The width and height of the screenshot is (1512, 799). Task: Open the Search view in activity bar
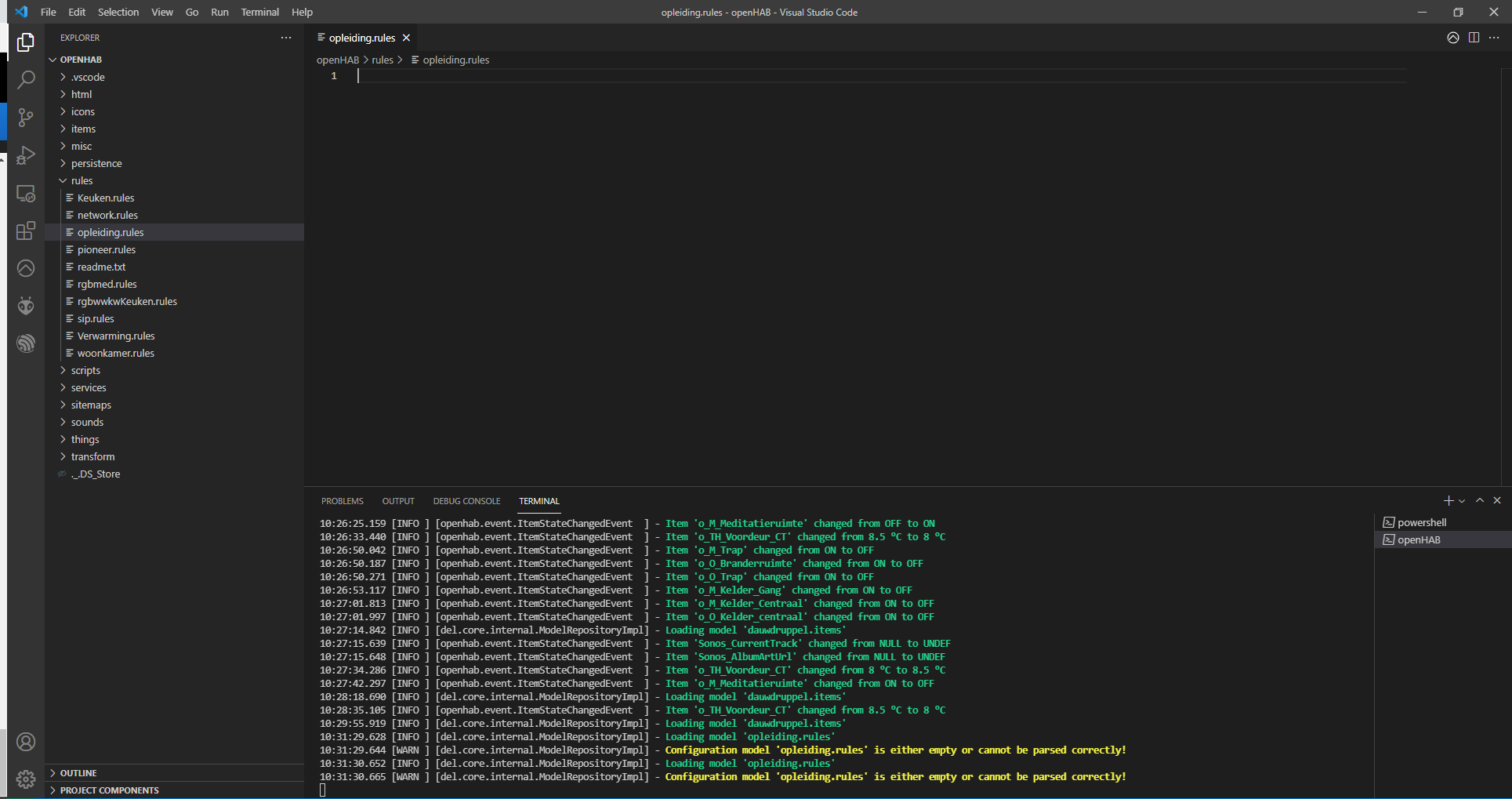click(x=26, y=79)
